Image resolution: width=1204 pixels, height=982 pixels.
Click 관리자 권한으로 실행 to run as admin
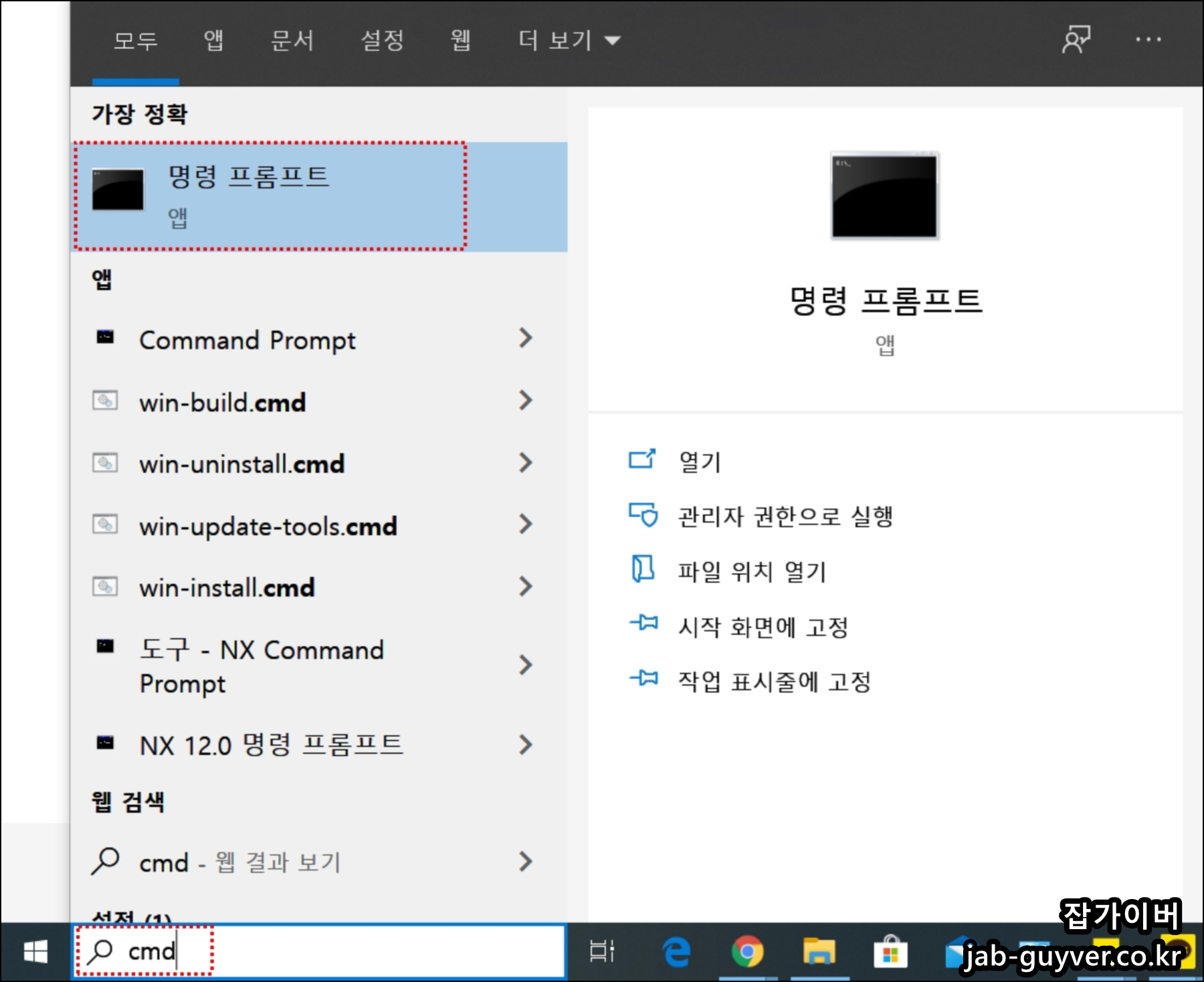tap(776, 515)
